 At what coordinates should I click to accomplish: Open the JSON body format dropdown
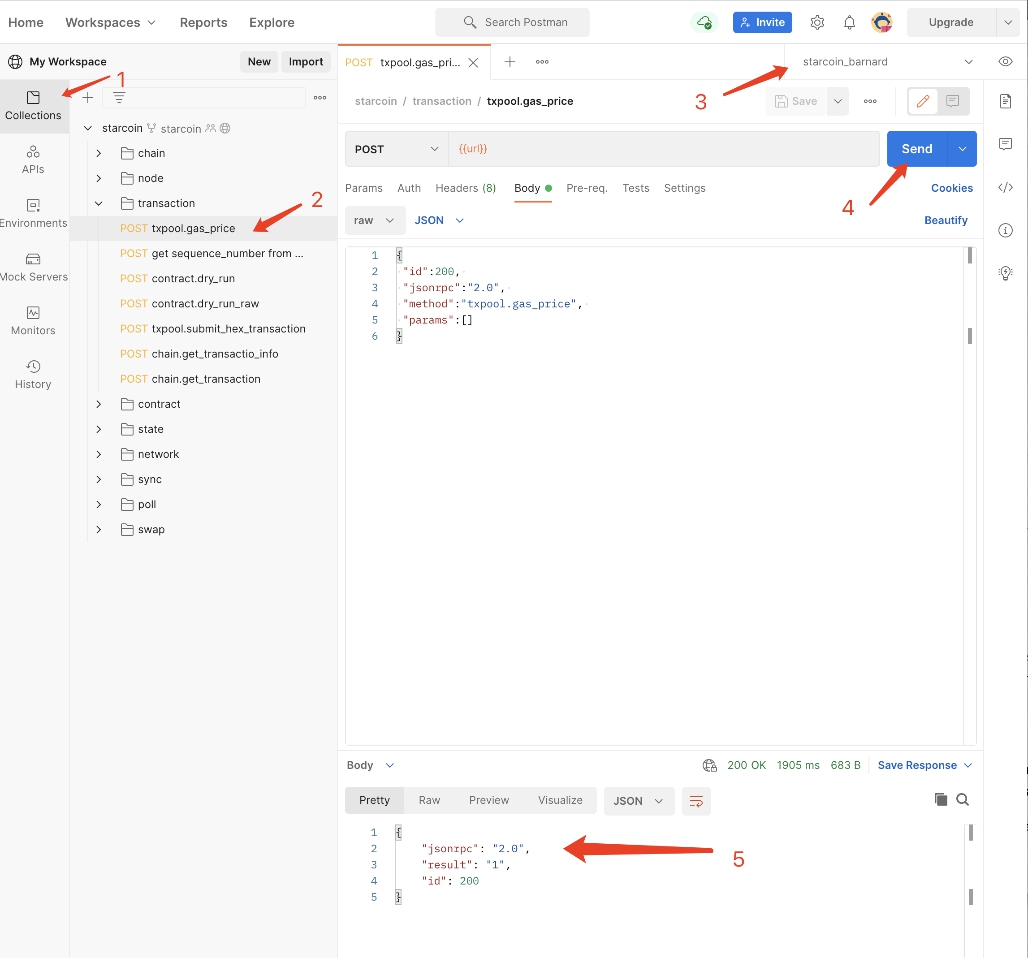[439, 220]
